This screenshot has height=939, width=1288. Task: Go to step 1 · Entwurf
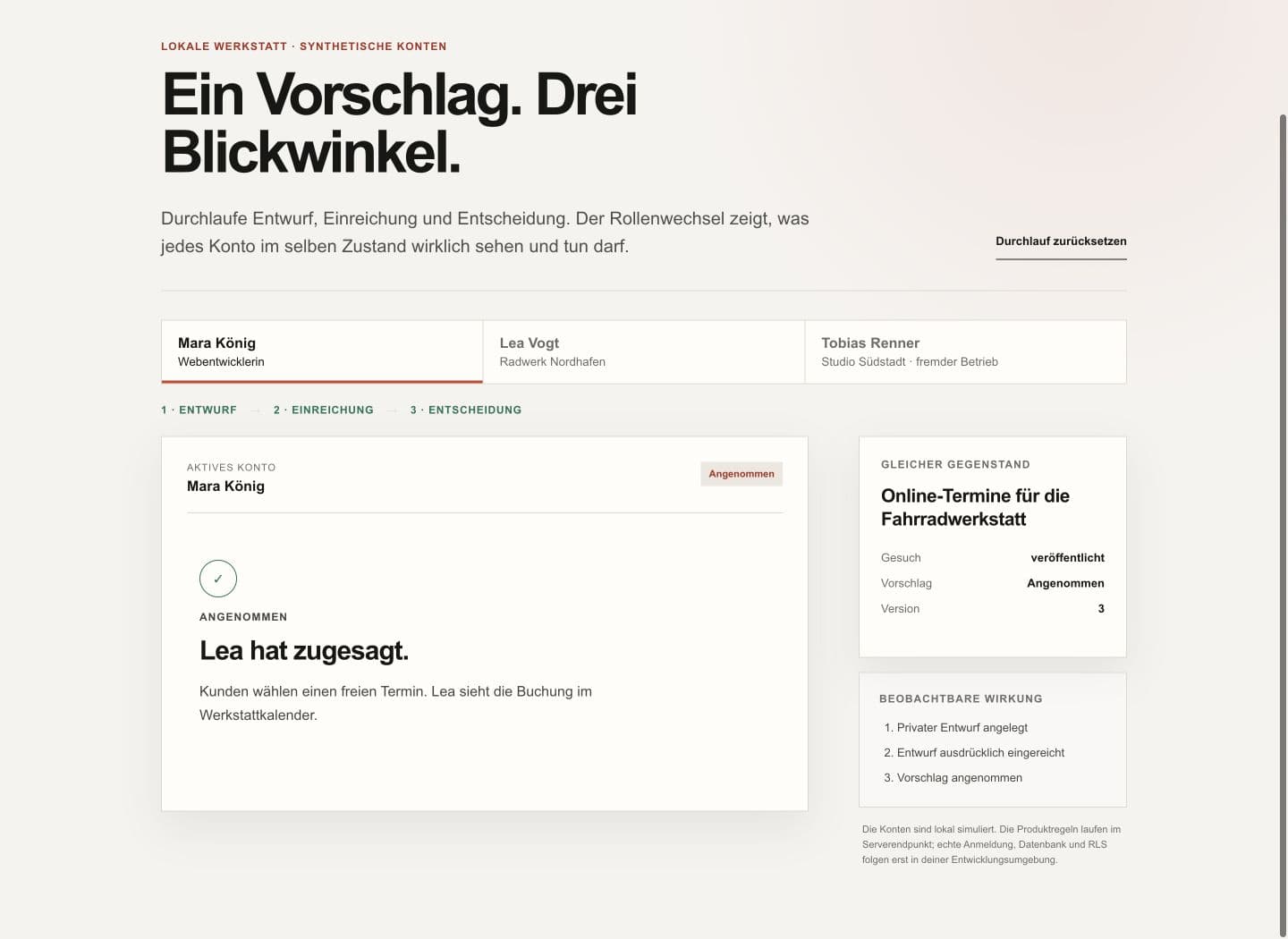(x=199, y=410)
